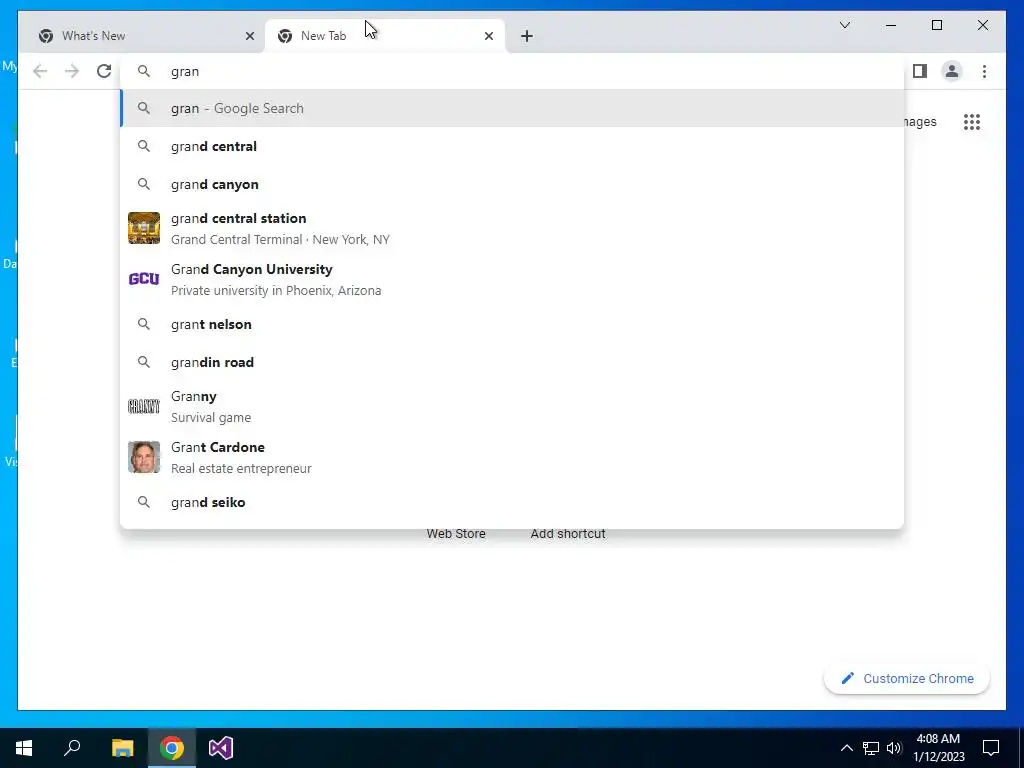Close the What's New tab
Viewport: 1024px width, 768px height.
click(249, 36)
